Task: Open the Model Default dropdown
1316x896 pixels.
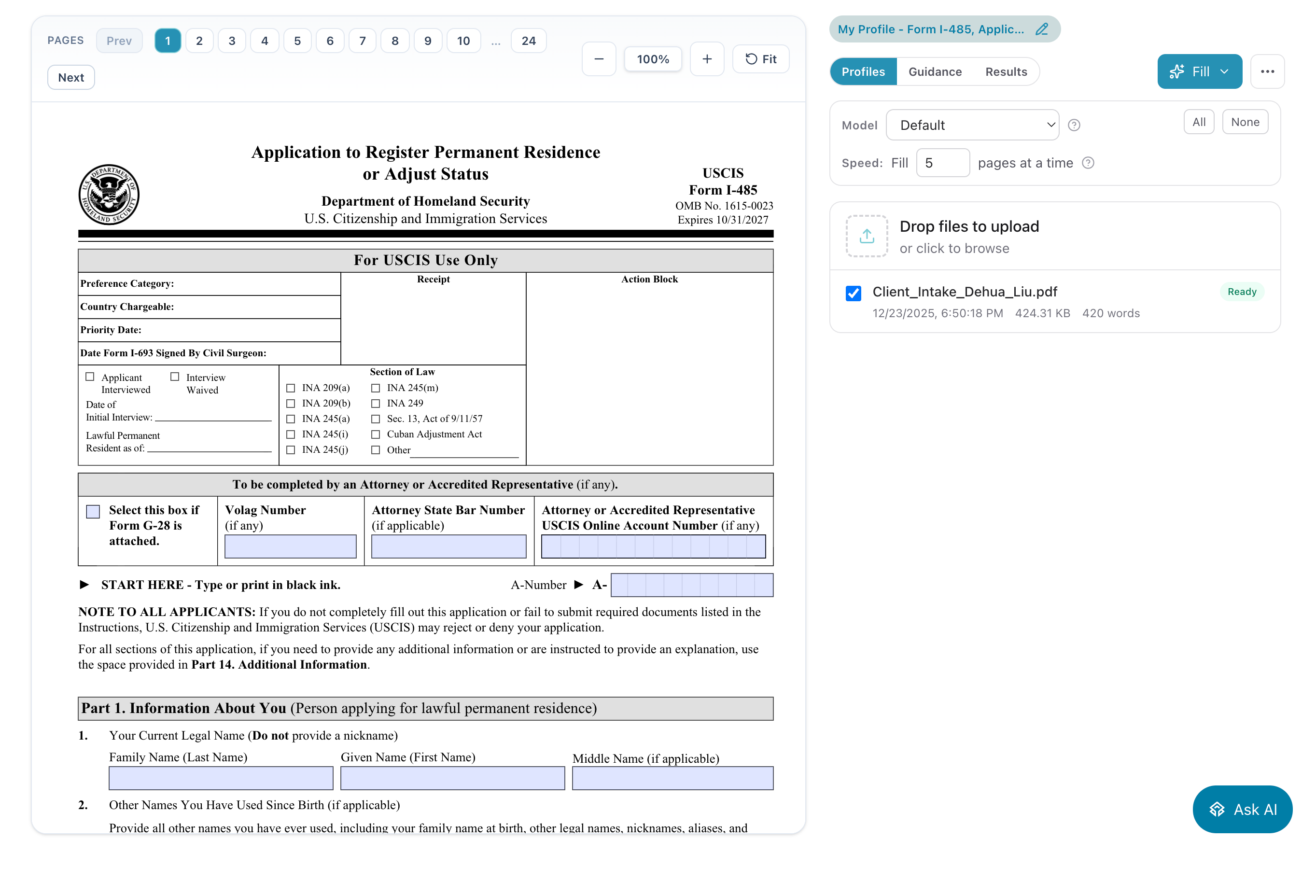Action: (972, 125)
